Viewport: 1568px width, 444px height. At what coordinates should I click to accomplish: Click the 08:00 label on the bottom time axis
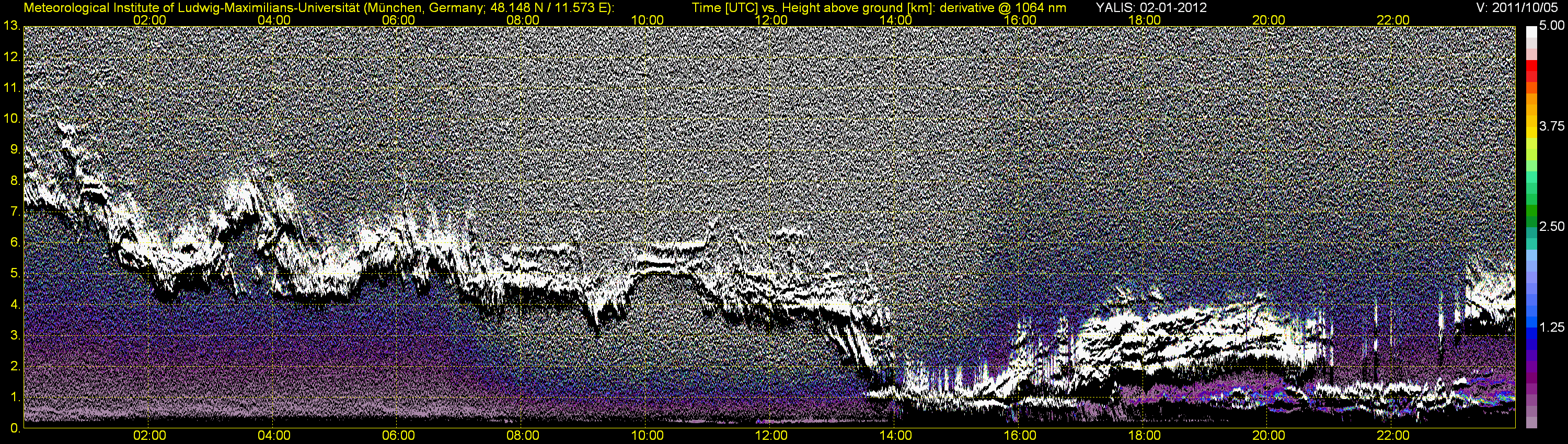523,436
